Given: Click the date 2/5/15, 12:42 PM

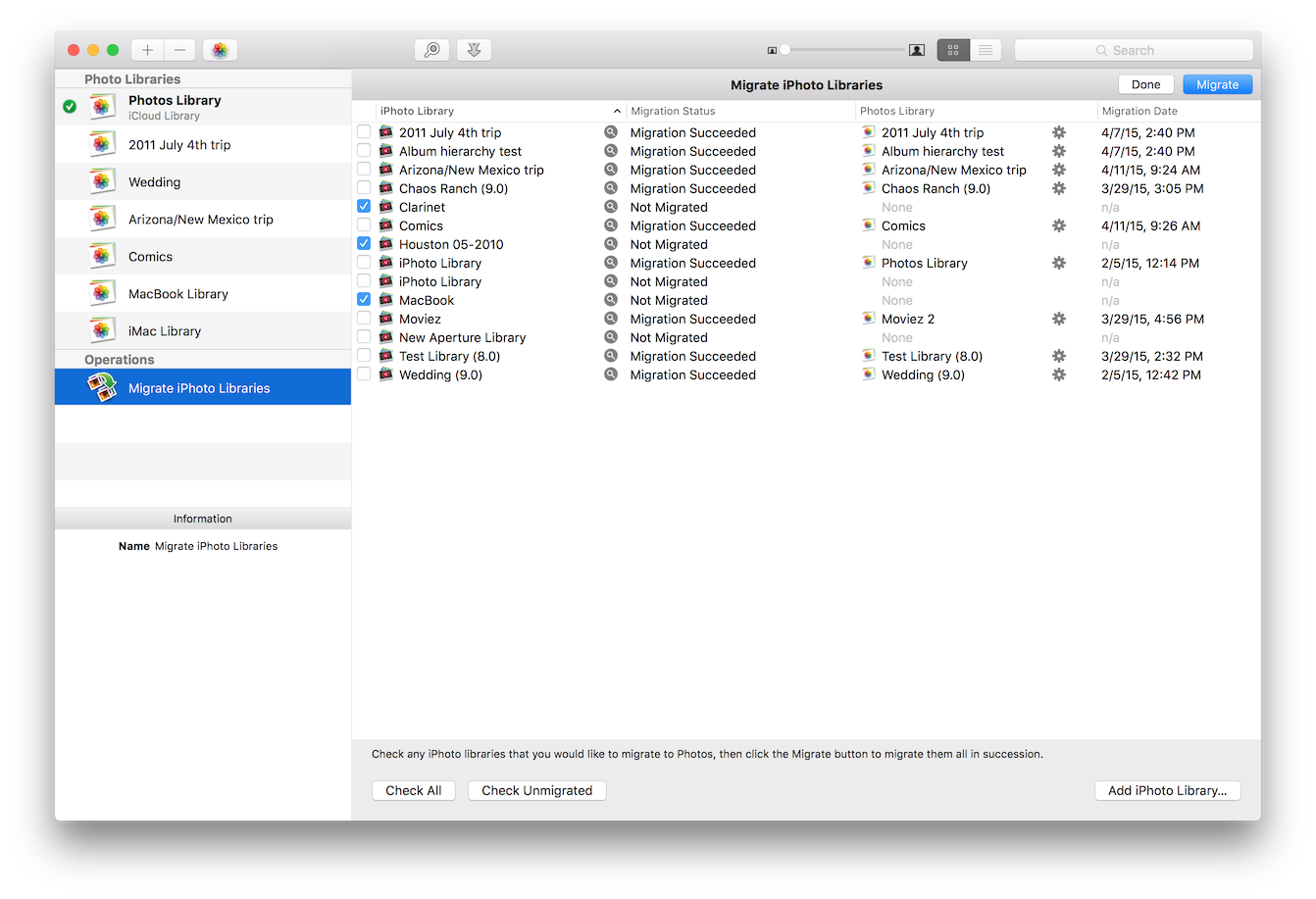Looking at the screenshot, I should coord(1151,375).
